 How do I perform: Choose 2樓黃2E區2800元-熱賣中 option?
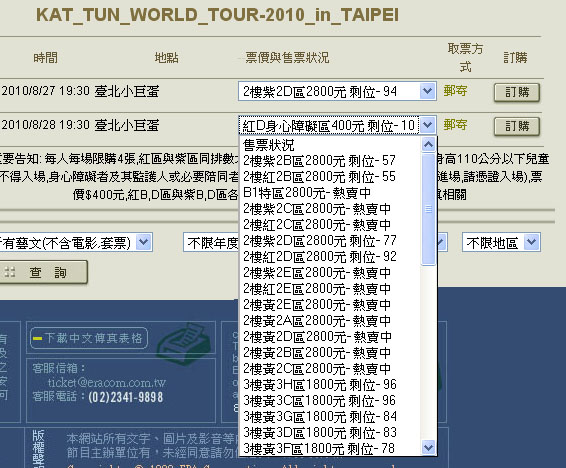[x=330, y=305]
